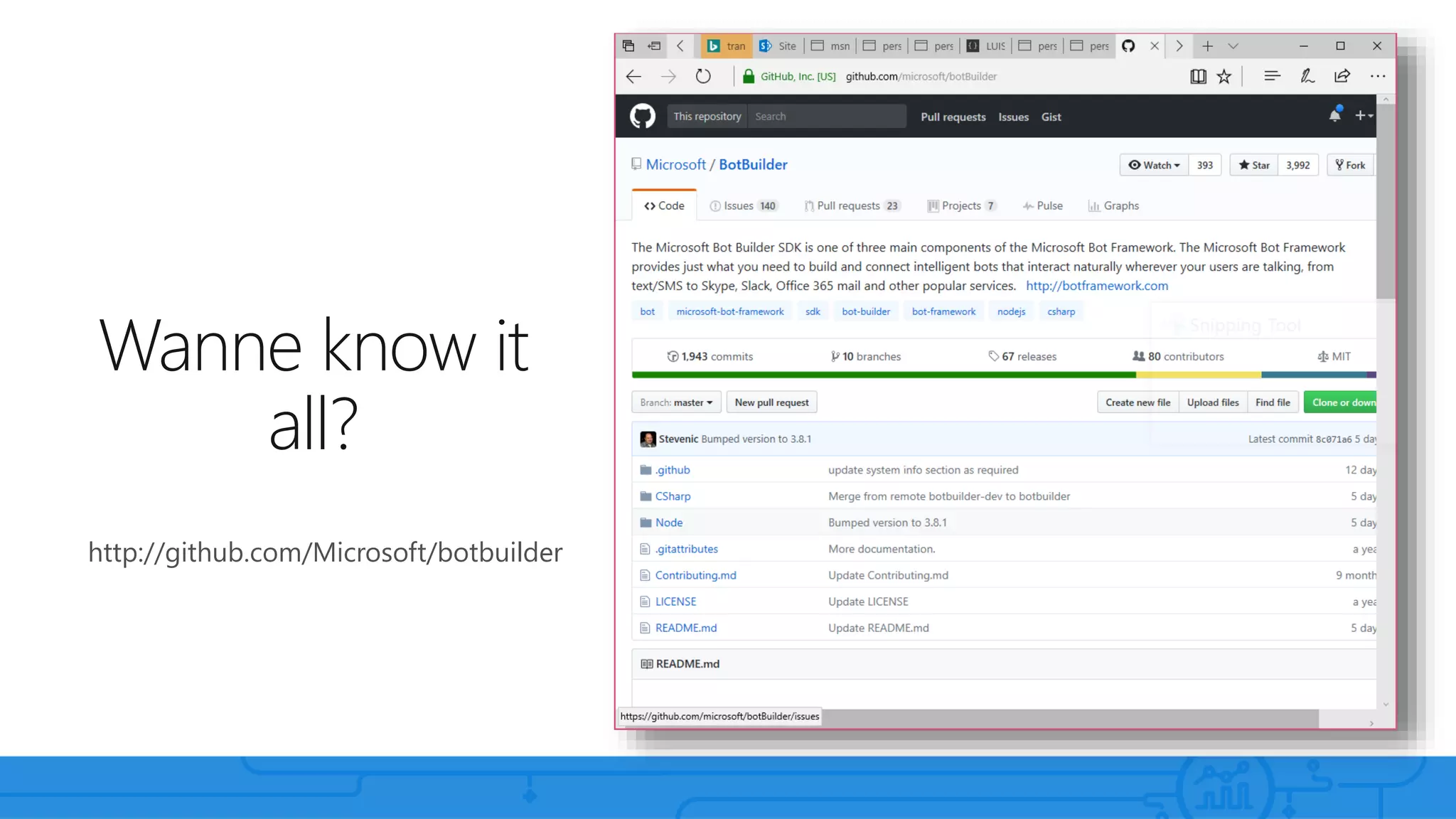Select the Code tab

[664, 206]
